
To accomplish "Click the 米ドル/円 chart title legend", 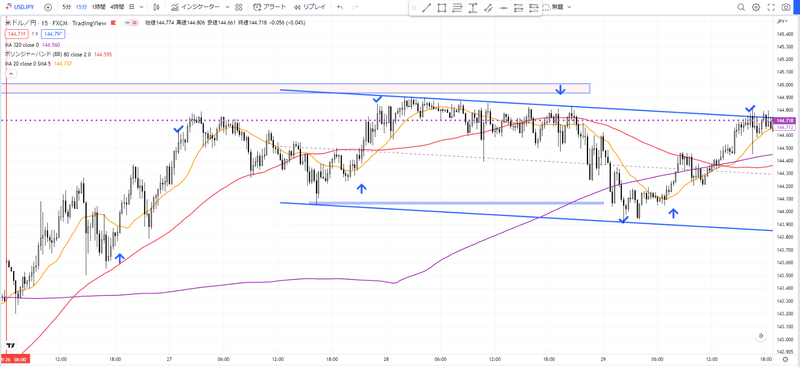I will [56, 23].
